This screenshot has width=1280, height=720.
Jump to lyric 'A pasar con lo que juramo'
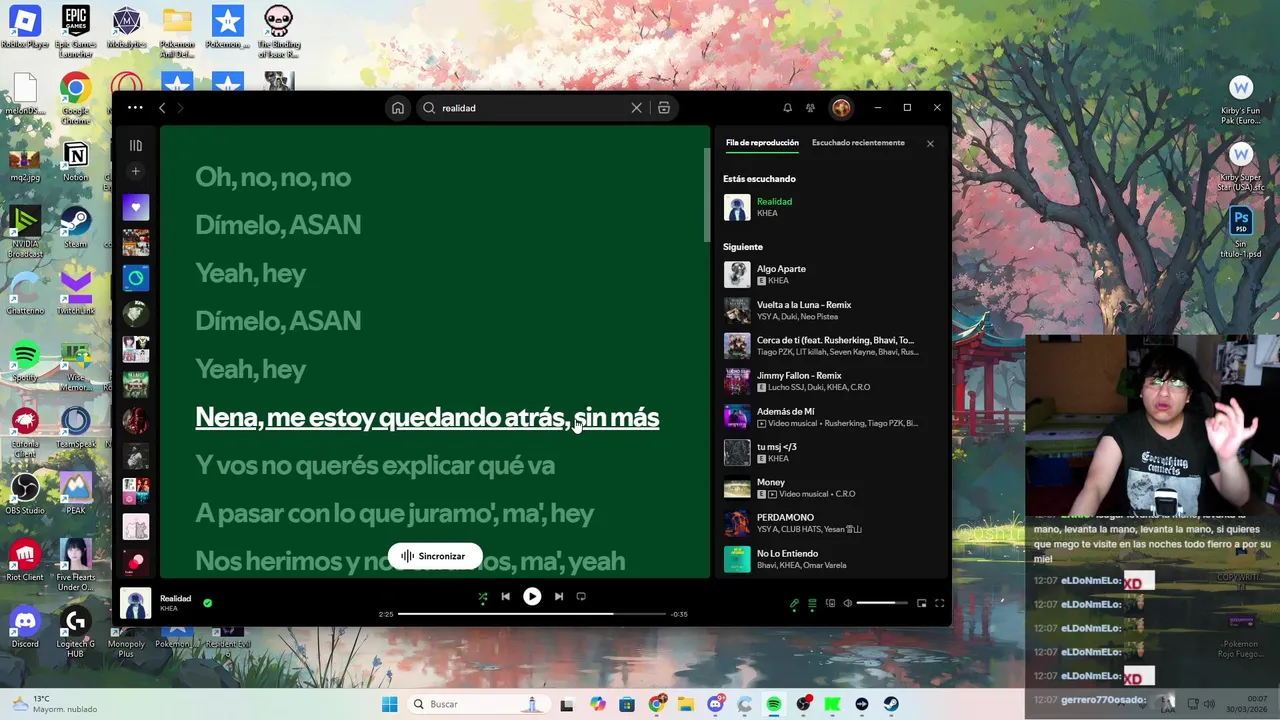tap(395, 514)
